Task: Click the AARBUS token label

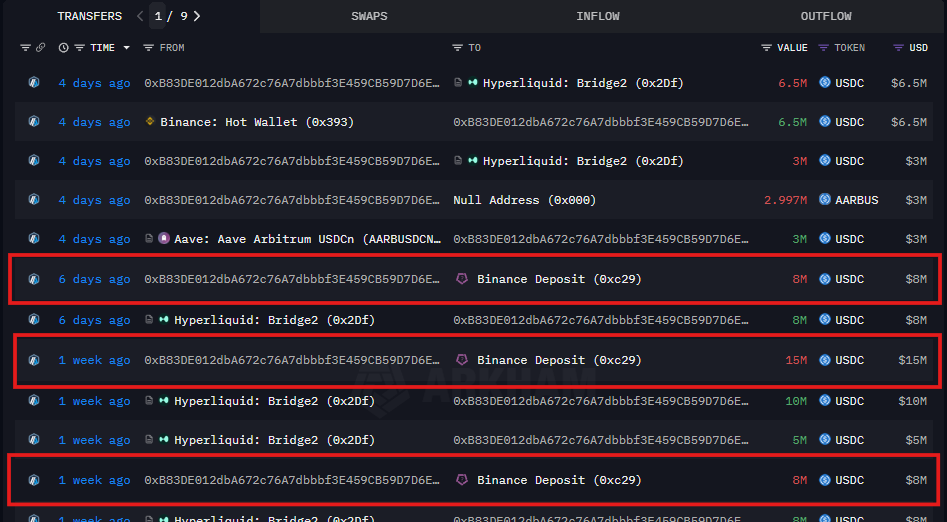Action: (x=856, y=200)
